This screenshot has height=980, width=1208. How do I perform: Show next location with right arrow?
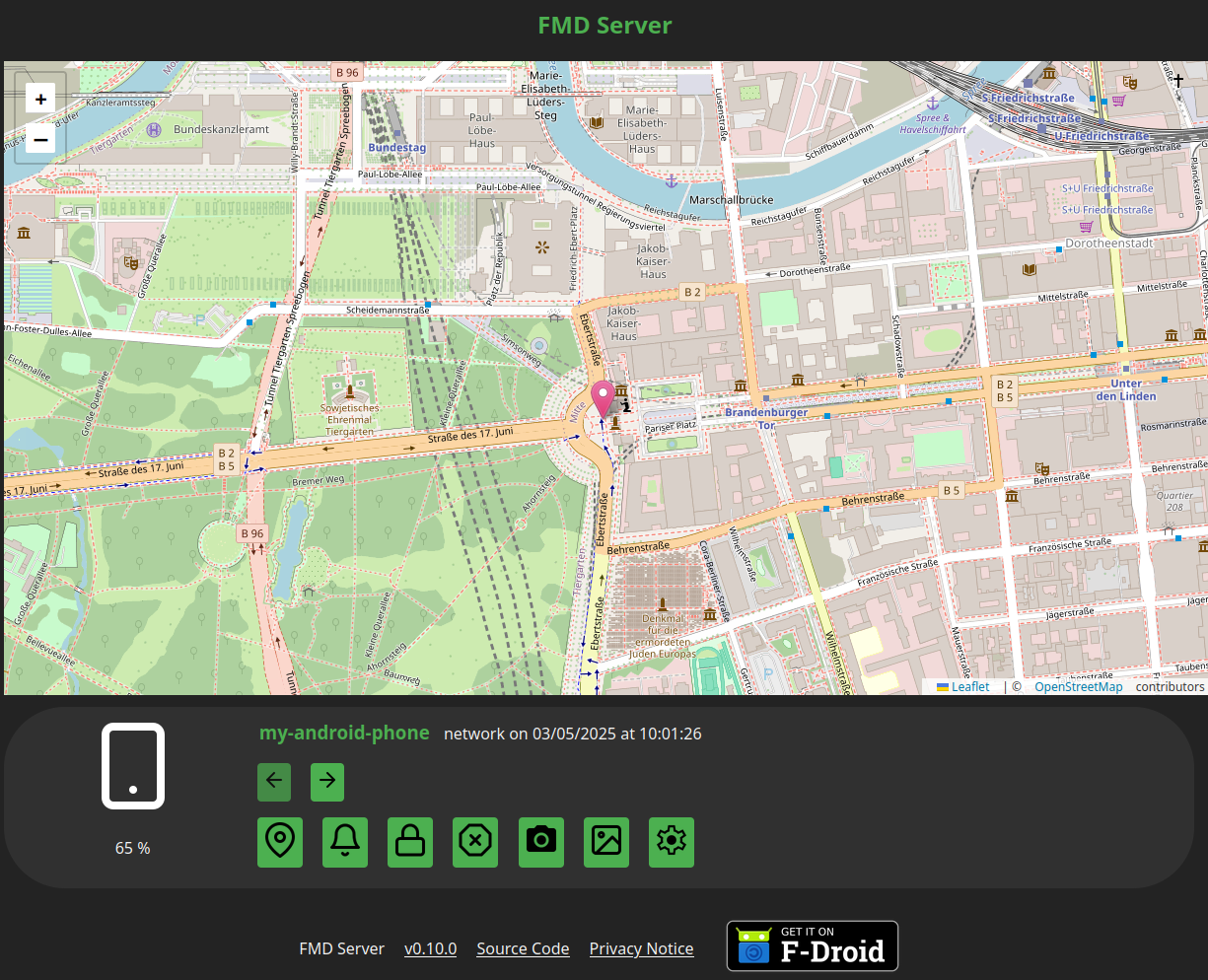point(327,781)
